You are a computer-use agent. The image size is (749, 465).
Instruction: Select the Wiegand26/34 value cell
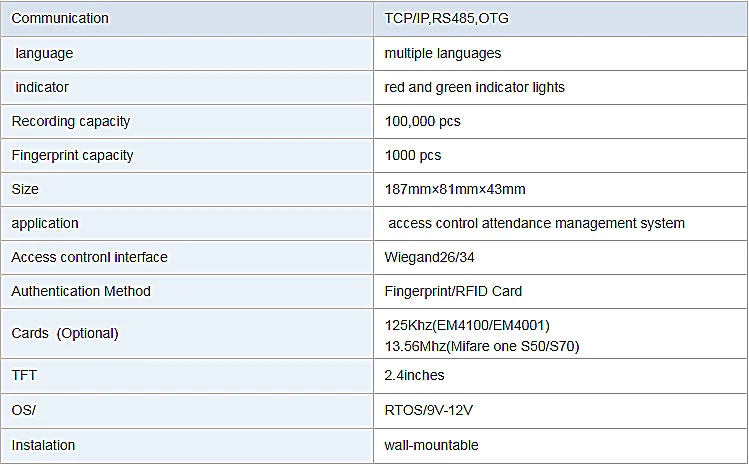(560, 258)
